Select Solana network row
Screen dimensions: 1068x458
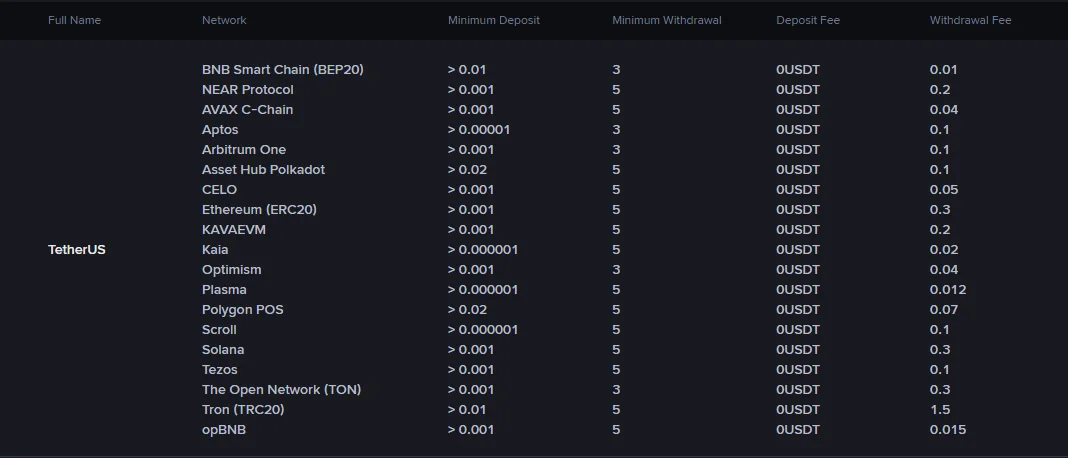[223, 350]
